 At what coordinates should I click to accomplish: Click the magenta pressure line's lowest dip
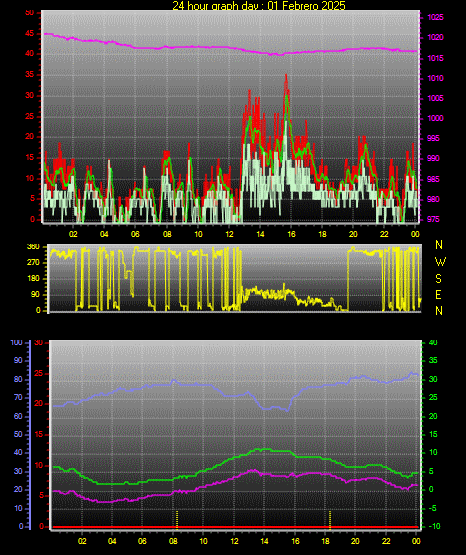[280, 55]
